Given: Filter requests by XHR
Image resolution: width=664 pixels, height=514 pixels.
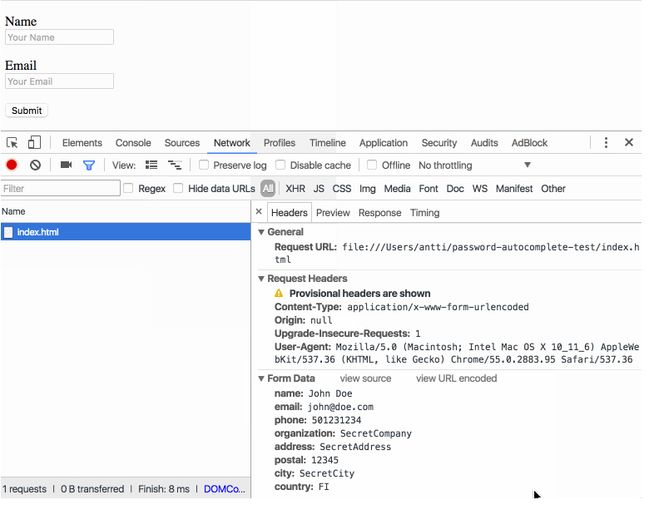Looking at the screenshot, I should point(295,188).
